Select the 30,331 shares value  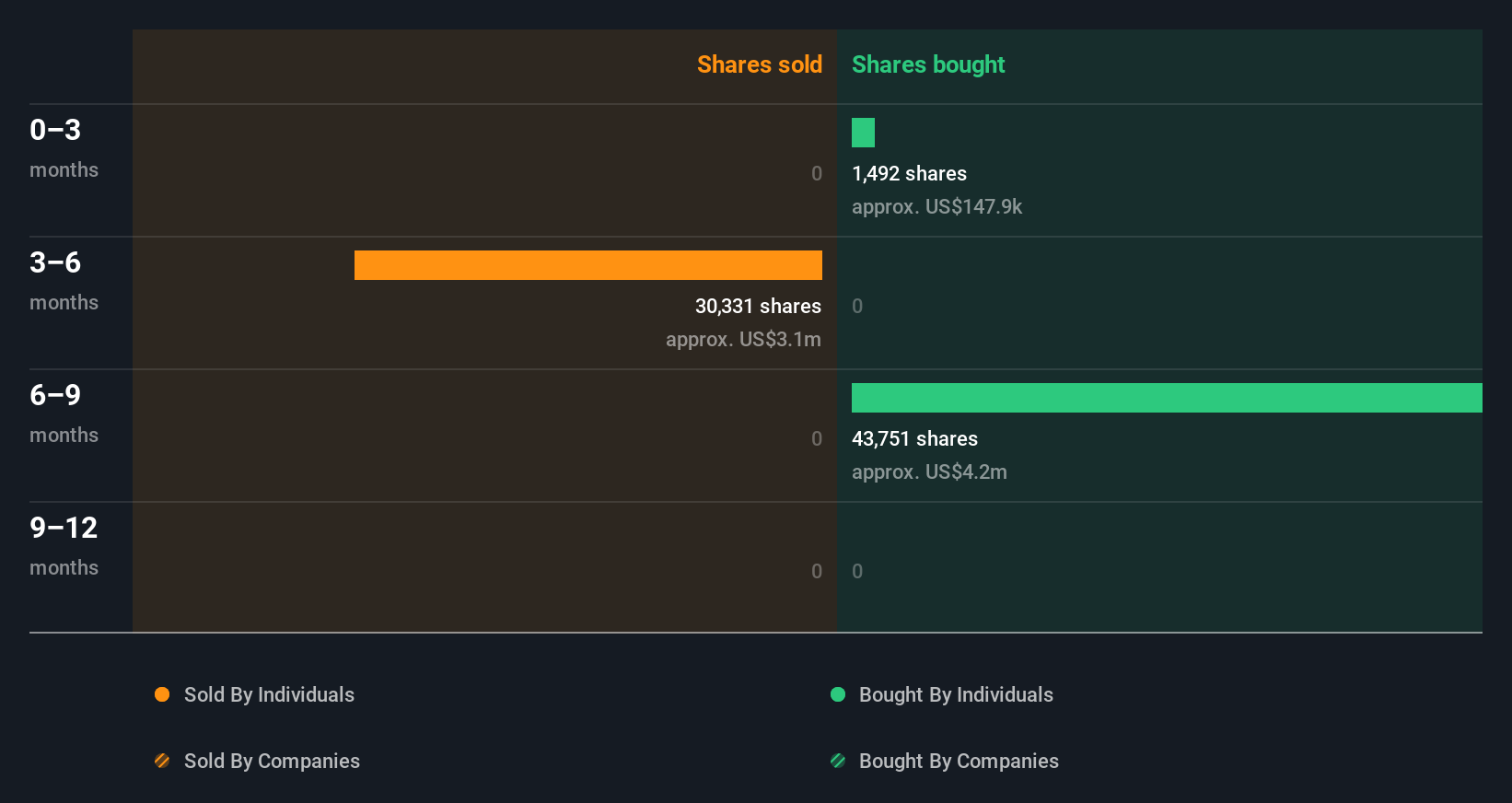(x=758, y=306)
